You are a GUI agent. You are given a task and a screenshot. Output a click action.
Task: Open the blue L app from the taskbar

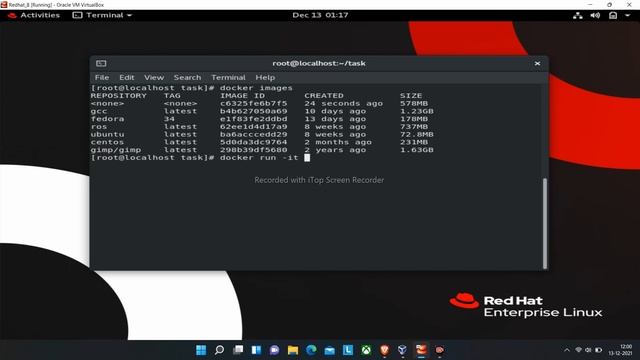point(348,350)
